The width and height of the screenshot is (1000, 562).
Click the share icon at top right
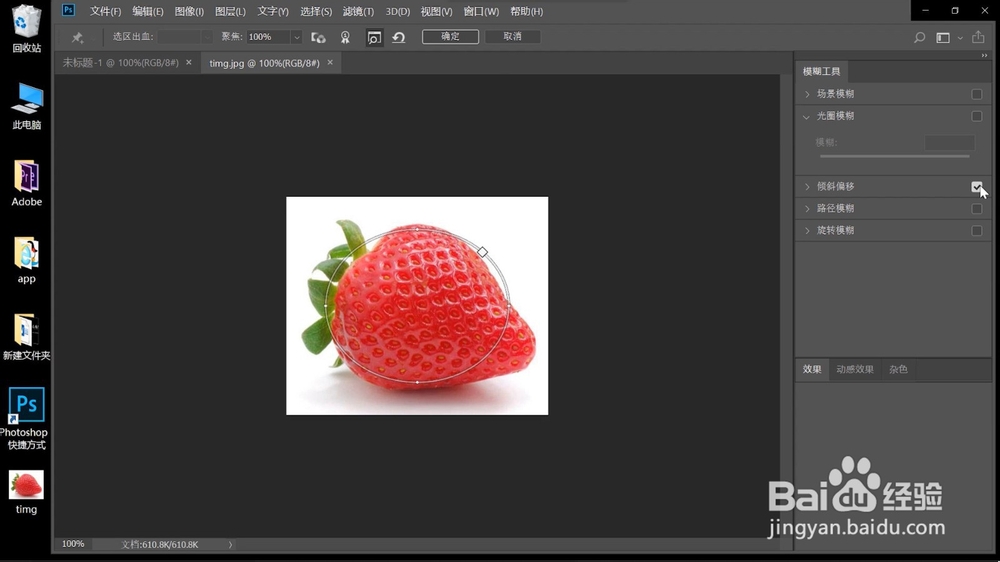click(978, 37)
